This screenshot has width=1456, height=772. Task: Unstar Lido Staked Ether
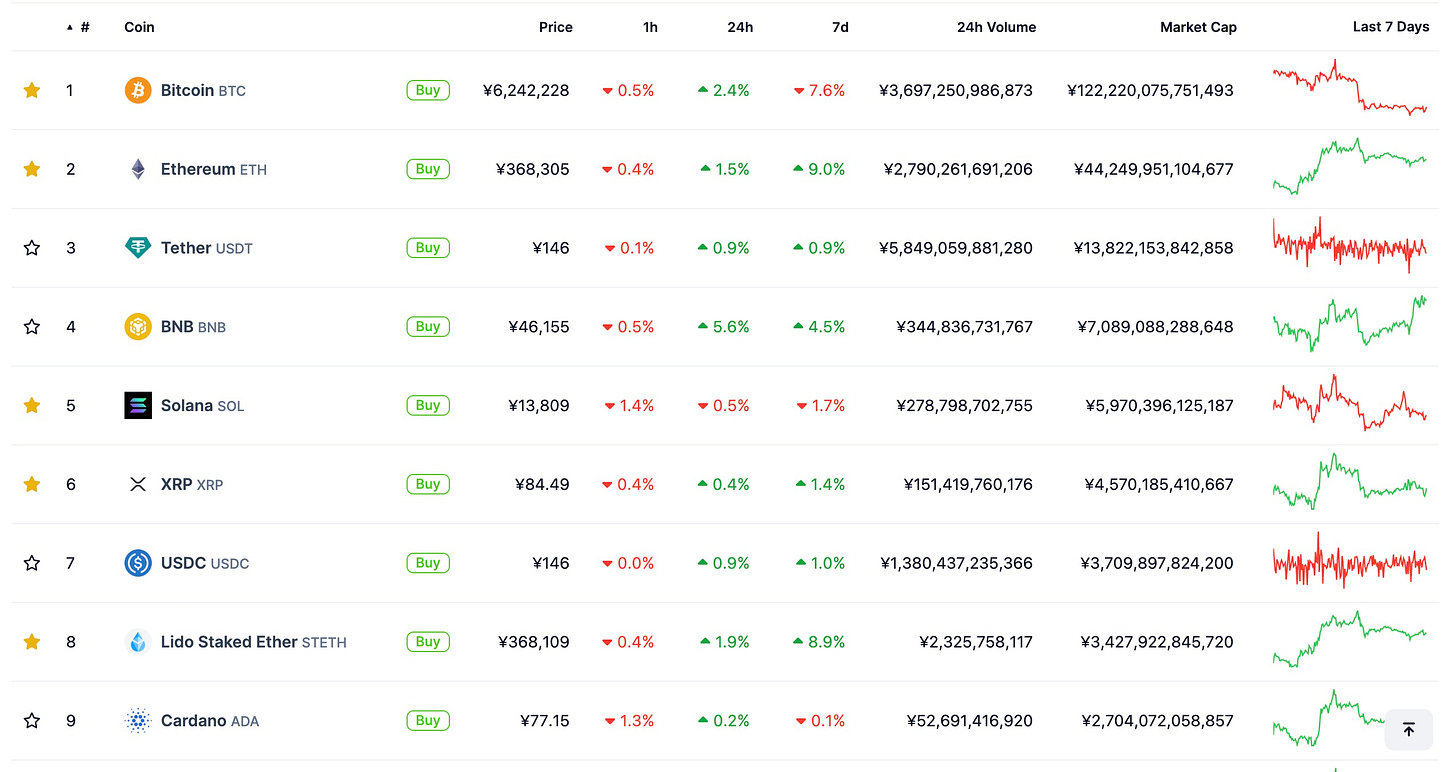click(x=32, y=642)
